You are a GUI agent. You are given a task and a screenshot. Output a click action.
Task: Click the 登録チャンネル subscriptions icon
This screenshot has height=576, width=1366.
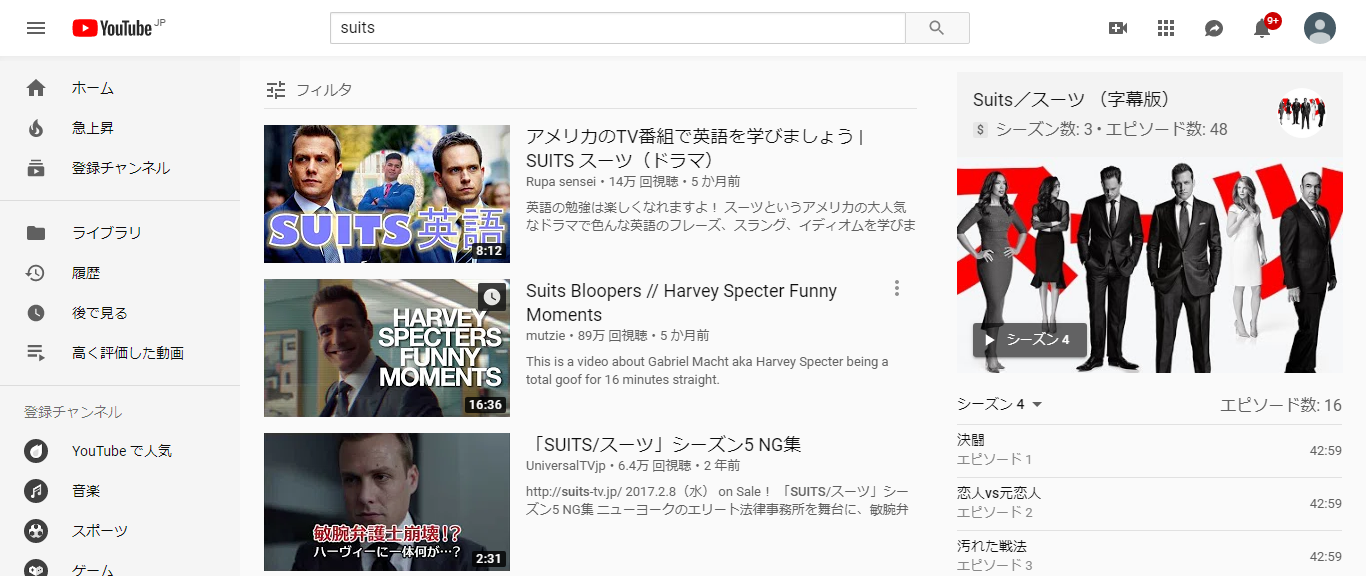click(36, 168)
